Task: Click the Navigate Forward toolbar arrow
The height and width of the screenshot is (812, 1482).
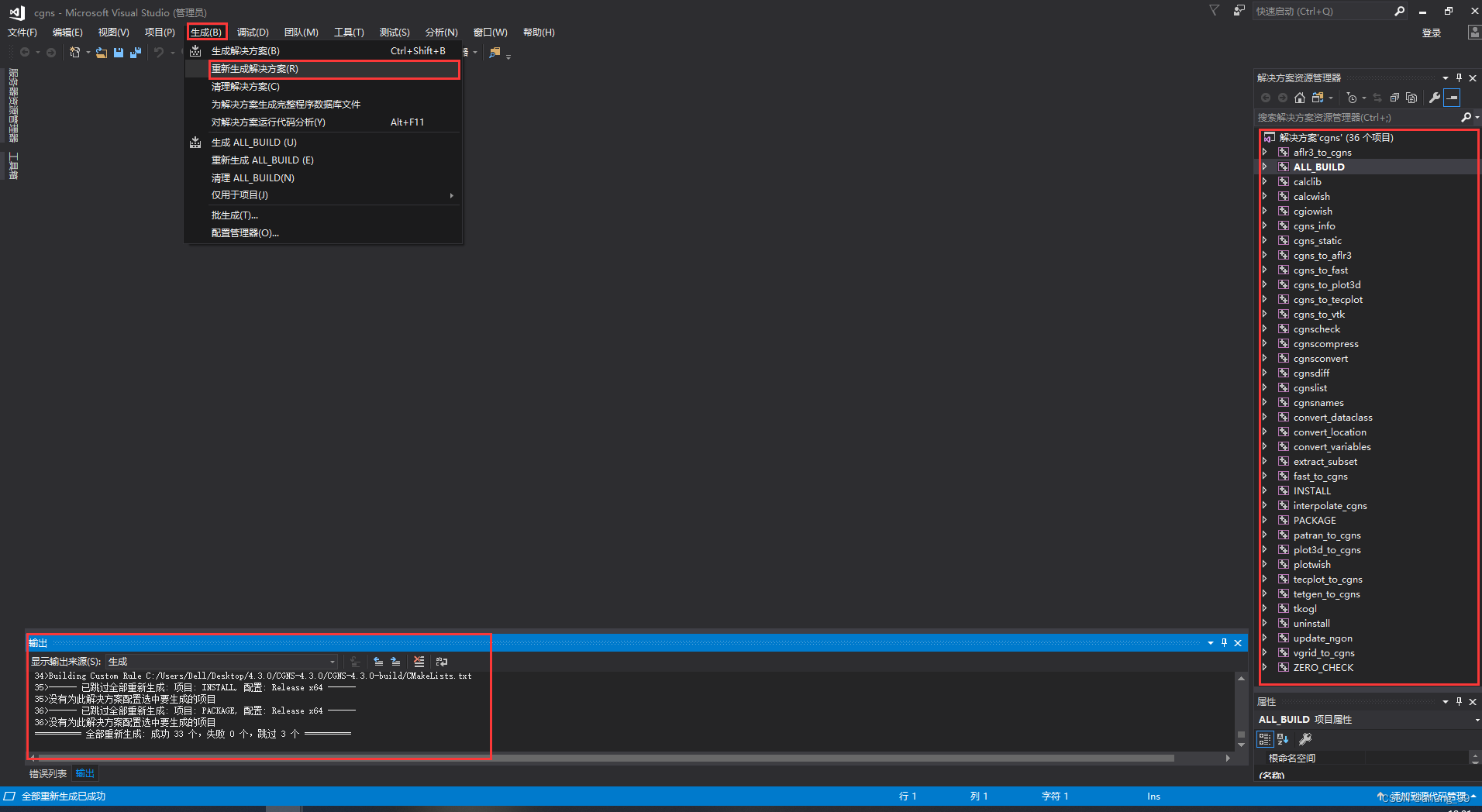Action: coord(51,52)
